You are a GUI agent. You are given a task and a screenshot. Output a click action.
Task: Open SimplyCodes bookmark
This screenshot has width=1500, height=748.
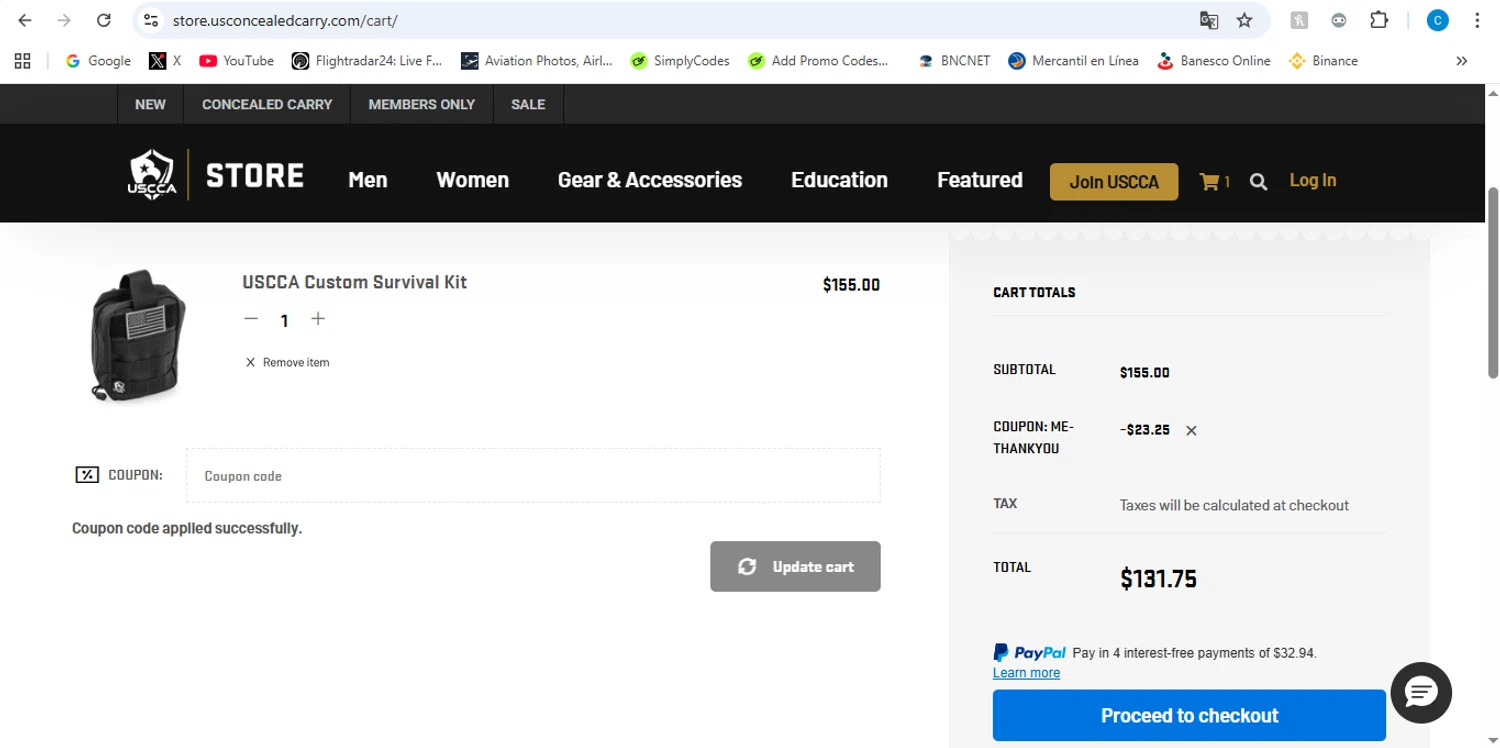tap(680, 61)
